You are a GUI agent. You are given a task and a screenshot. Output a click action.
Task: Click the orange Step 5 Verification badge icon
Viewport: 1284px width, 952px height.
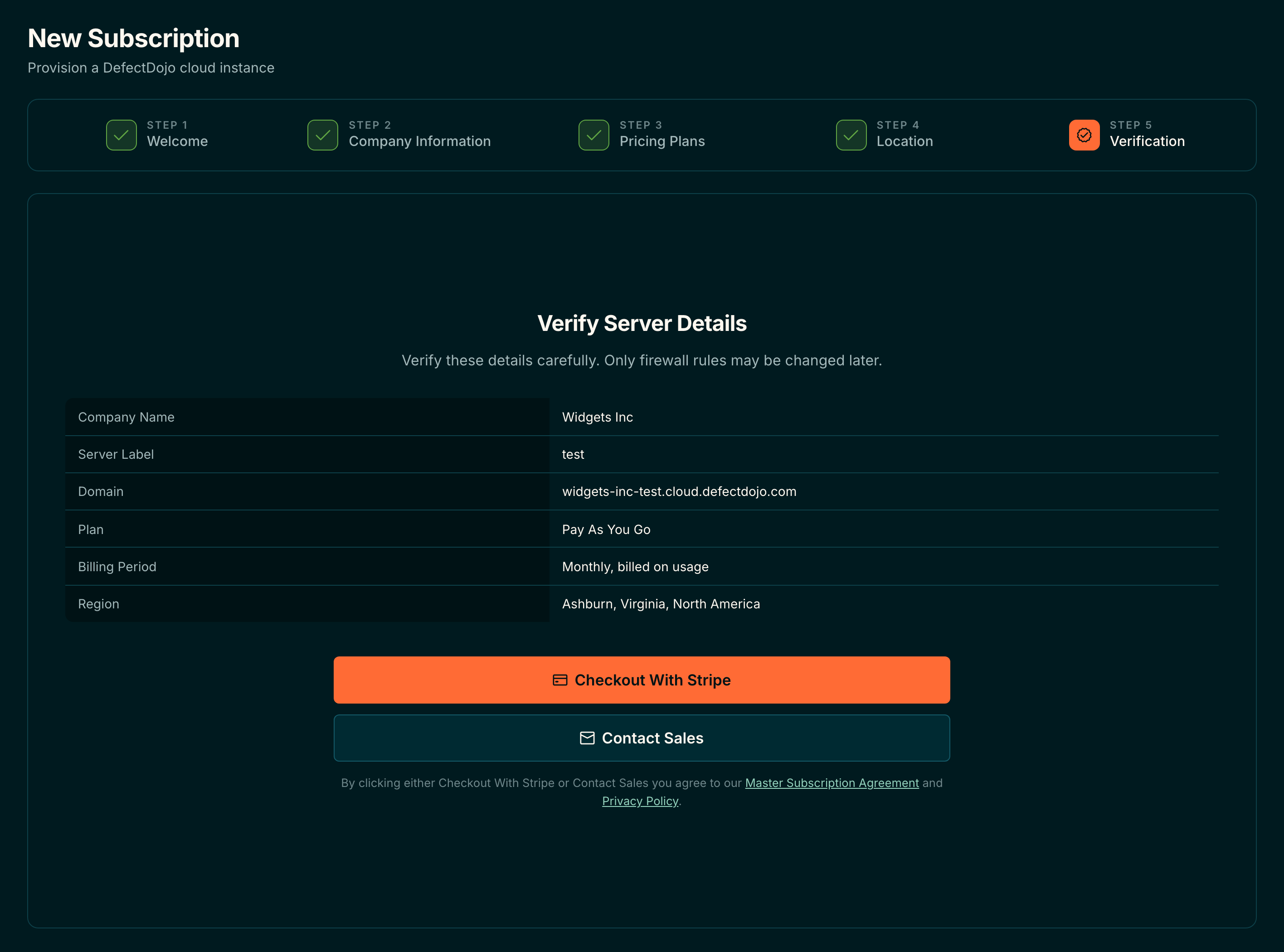click(1084, 135)
